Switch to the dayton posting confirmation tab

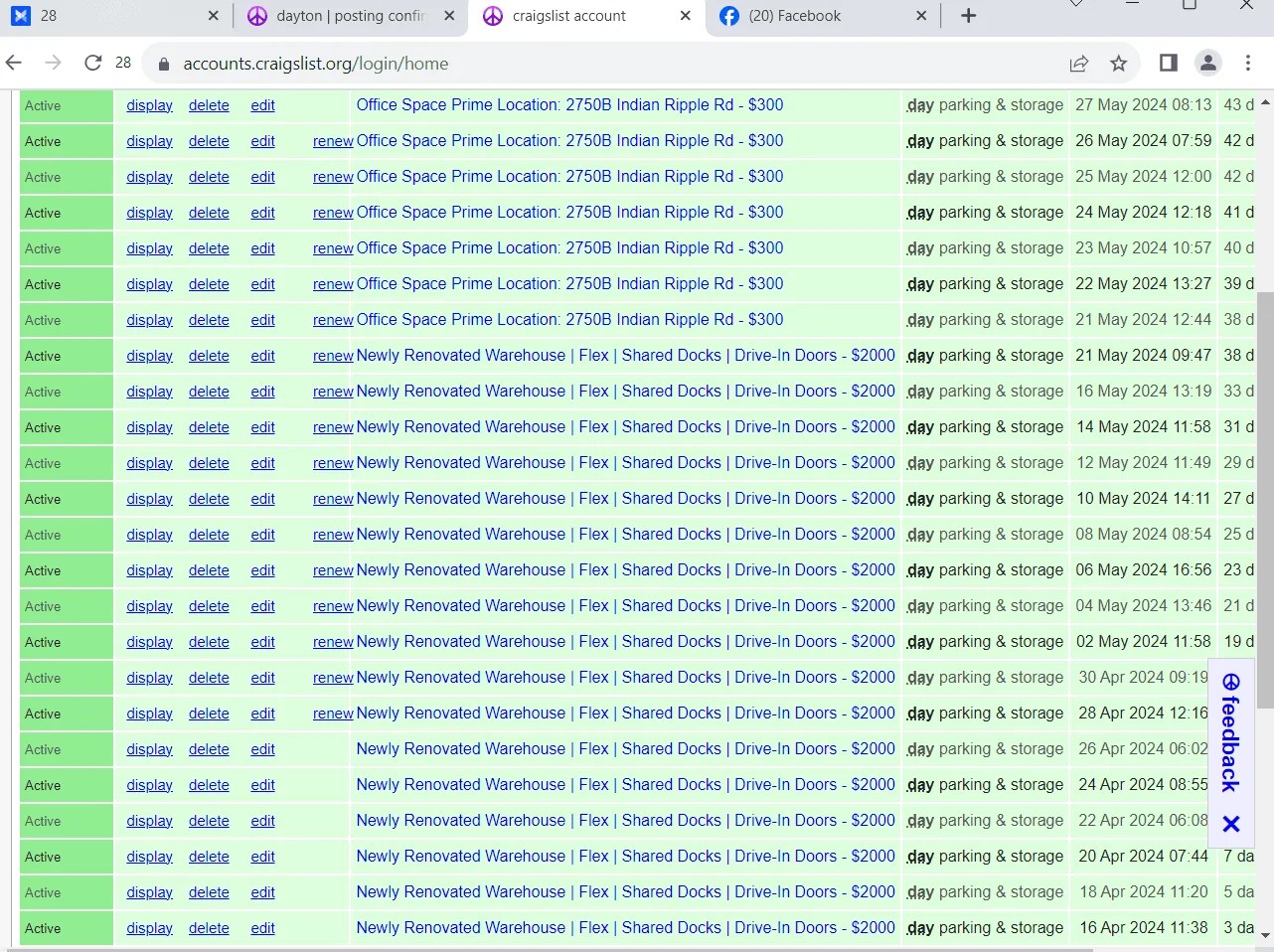pos(350,16)
